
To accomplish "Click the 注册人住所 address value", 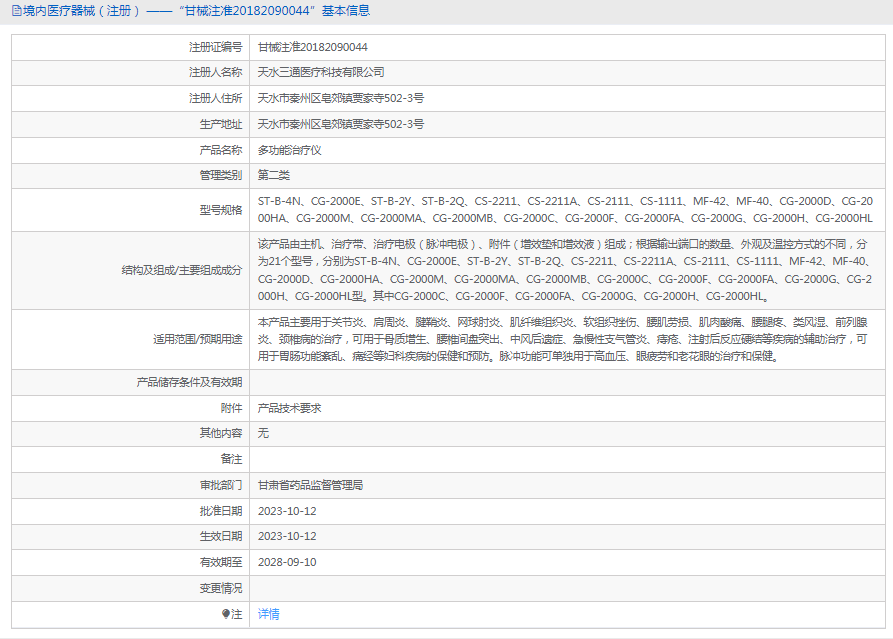I will (341, 99).
